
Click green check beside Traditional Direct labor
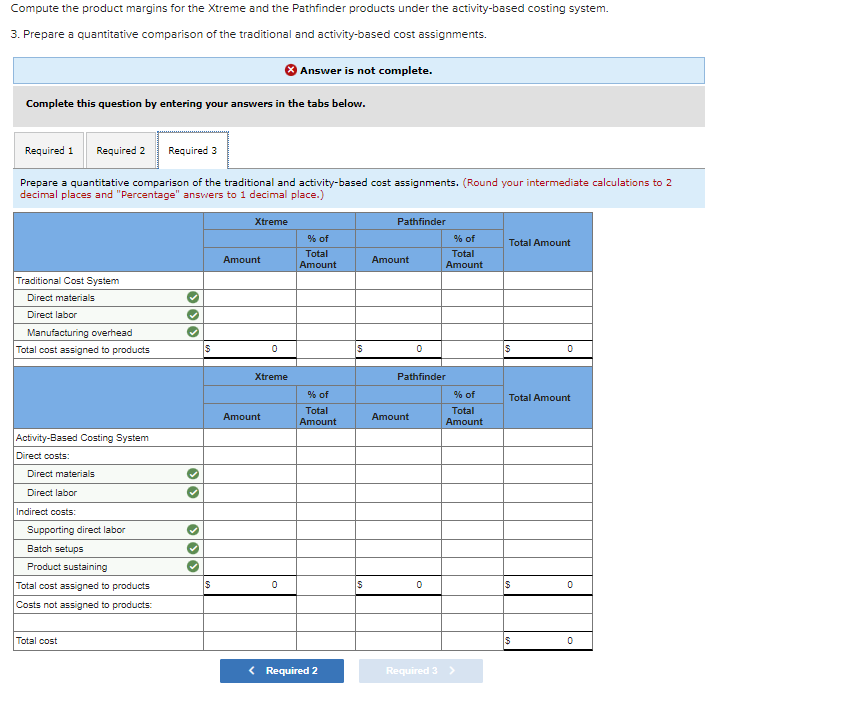pos(193,315)
